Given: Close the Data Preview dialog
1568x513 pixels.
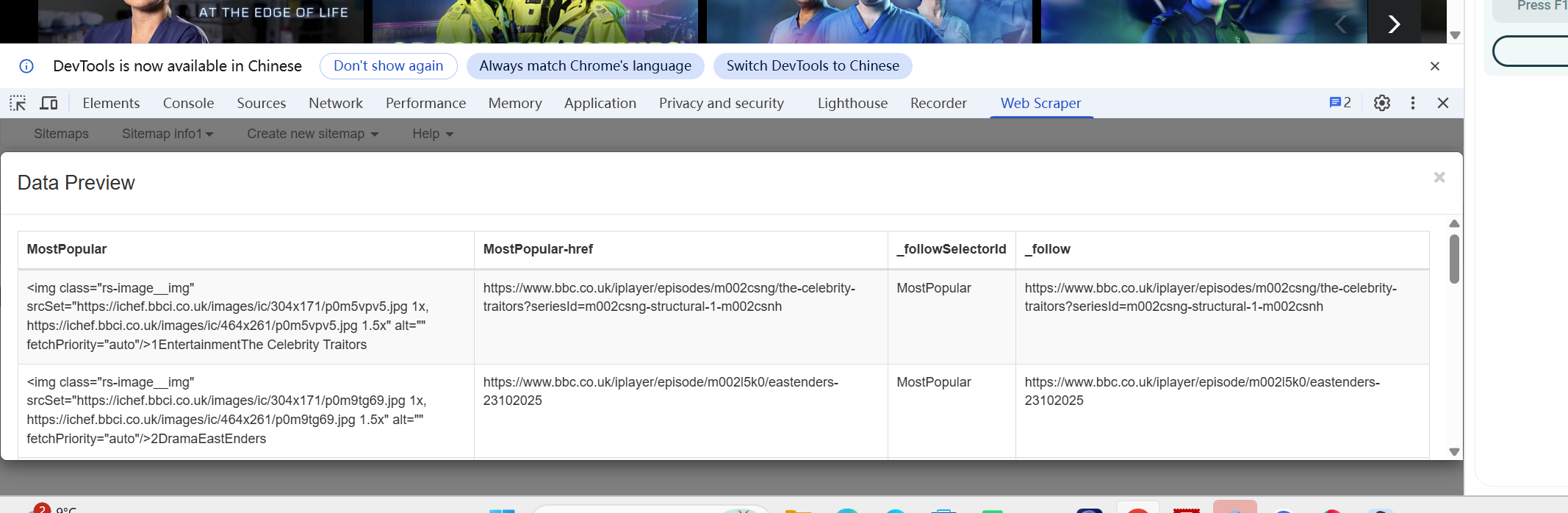Looking at the screenshot, I should 1439,177.
